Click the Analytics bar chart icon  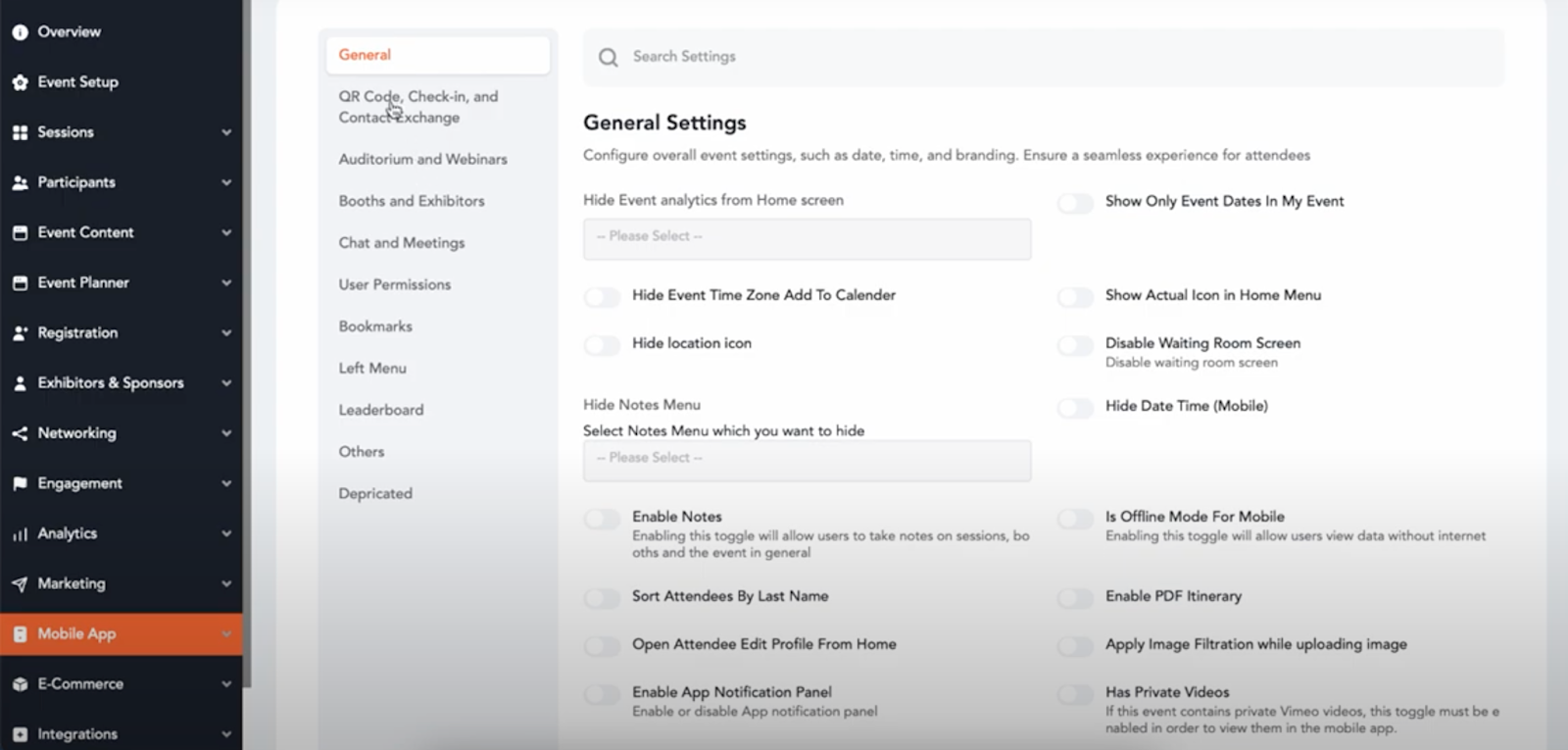pyautogui.click(x=20, y=534)
